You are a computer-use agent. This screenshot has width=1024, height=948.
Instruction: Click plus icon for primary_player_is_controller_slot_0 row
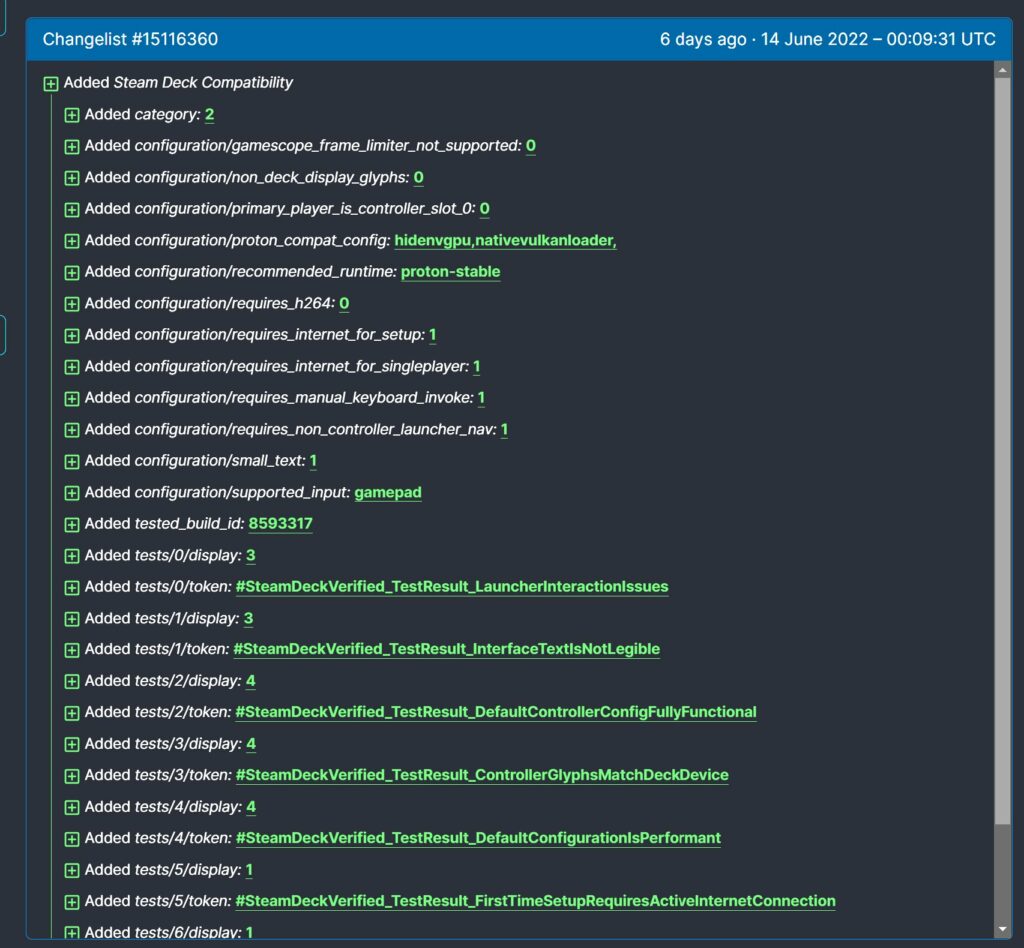click(72, 210)
